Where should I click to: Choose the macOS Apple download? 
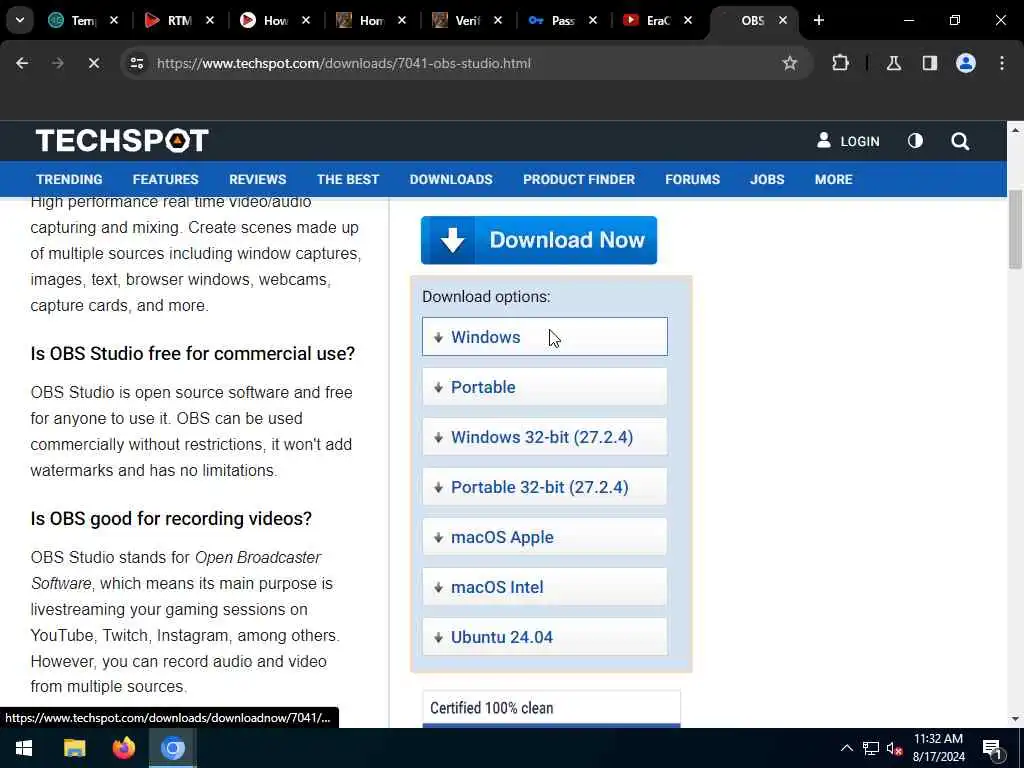pos(545,537)
